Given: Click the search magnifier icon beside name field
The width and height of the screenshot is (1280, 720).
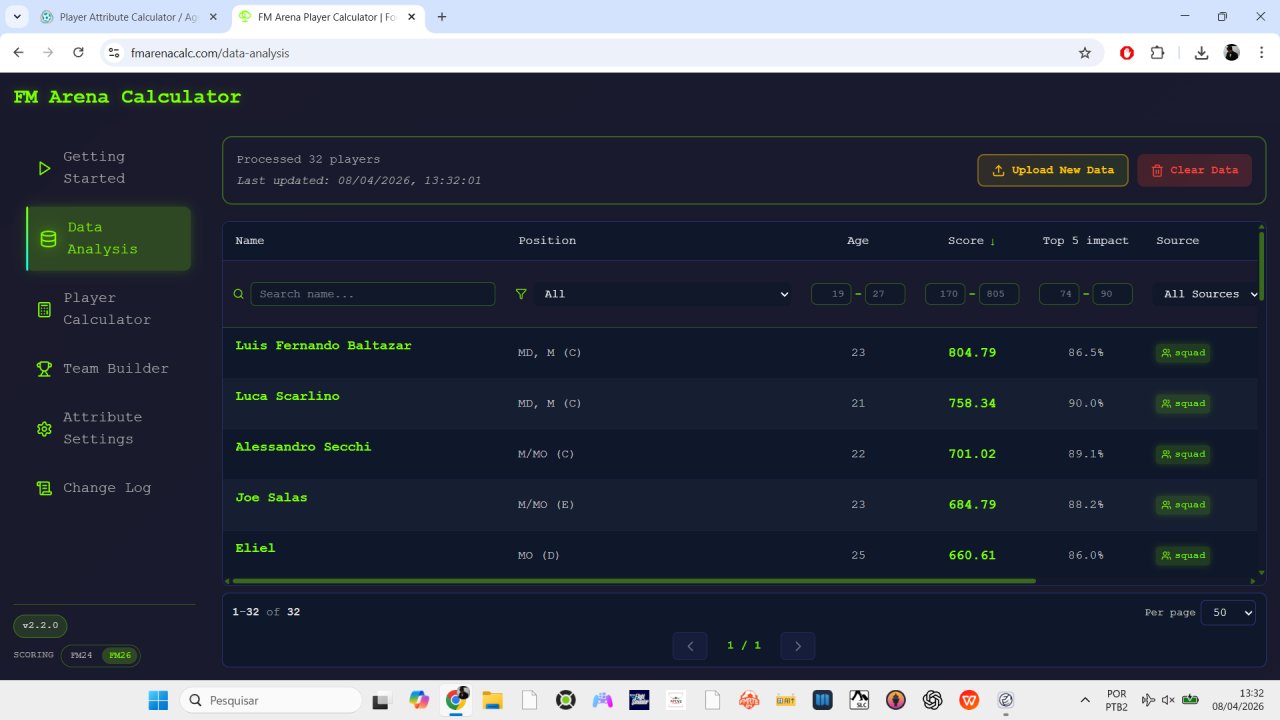Looking at the screenshot, I should (238, 294).
